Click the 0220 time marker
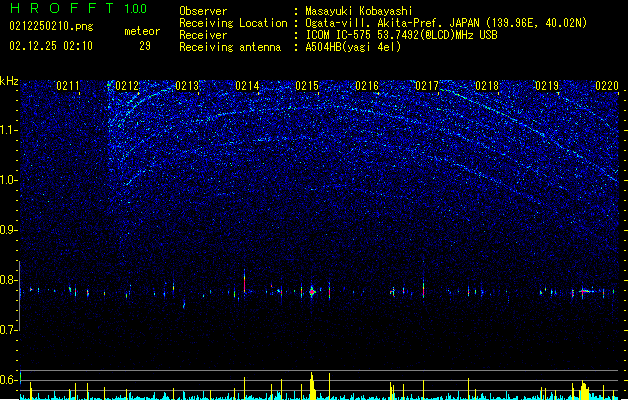This screenshot has height=400, width=629. coord(607,85)
